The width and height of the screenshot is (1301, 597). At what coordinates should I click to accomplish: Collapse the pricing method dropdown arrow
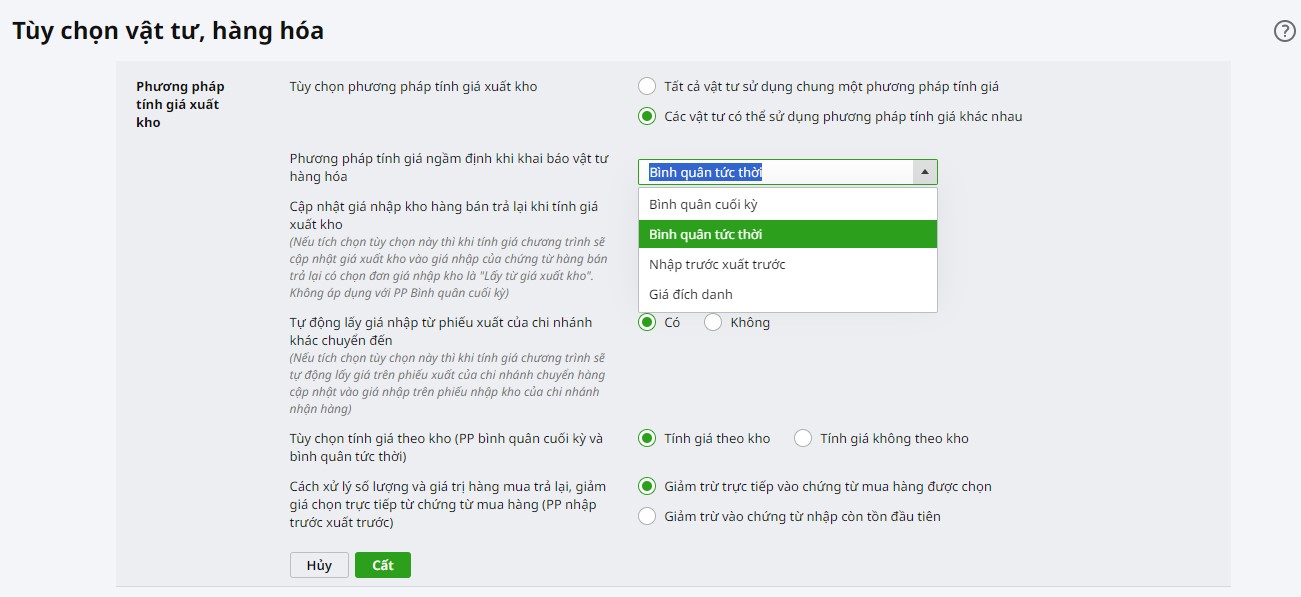tap(925, 173)
